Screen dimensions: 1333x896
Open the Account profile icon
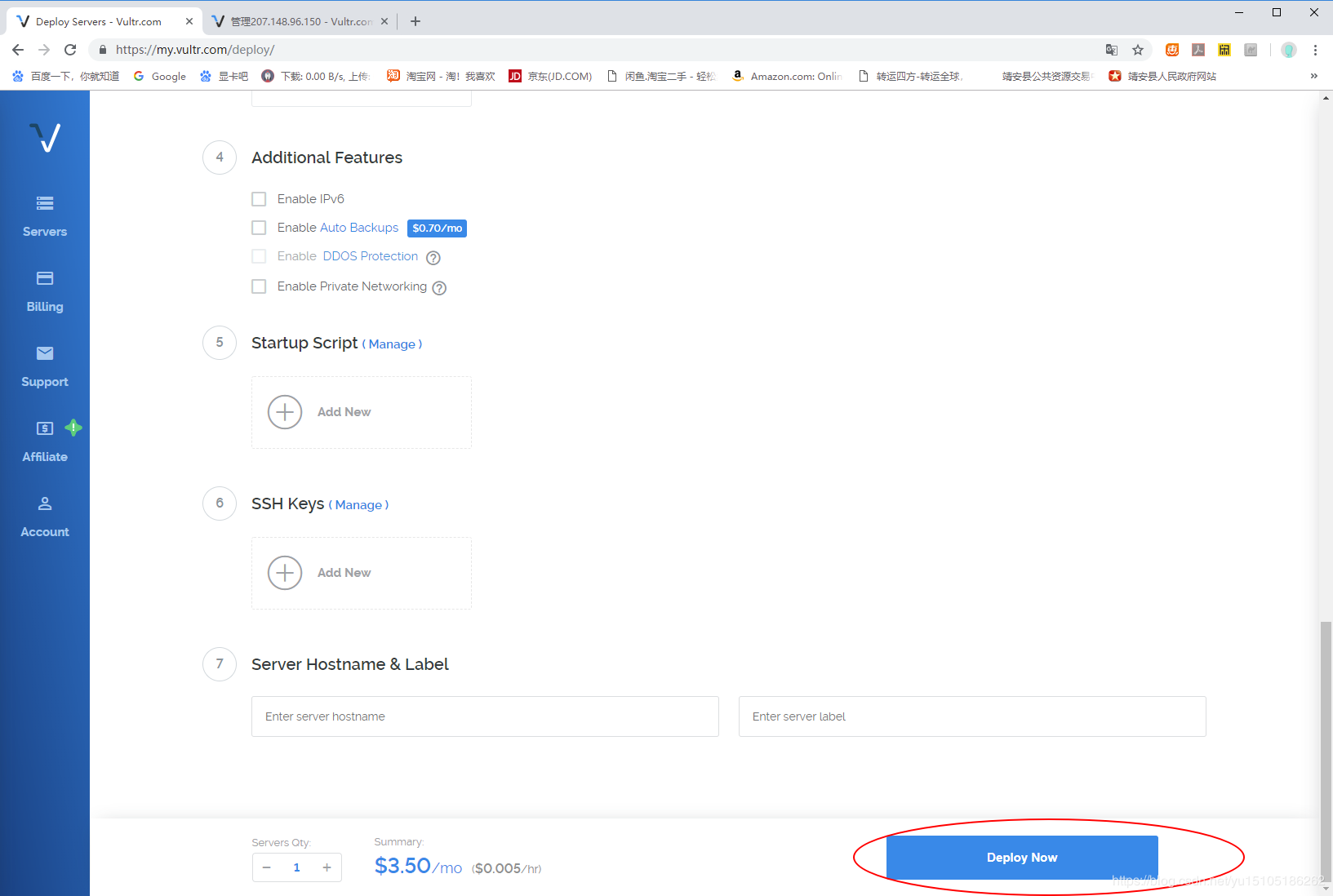pos(45,503)
